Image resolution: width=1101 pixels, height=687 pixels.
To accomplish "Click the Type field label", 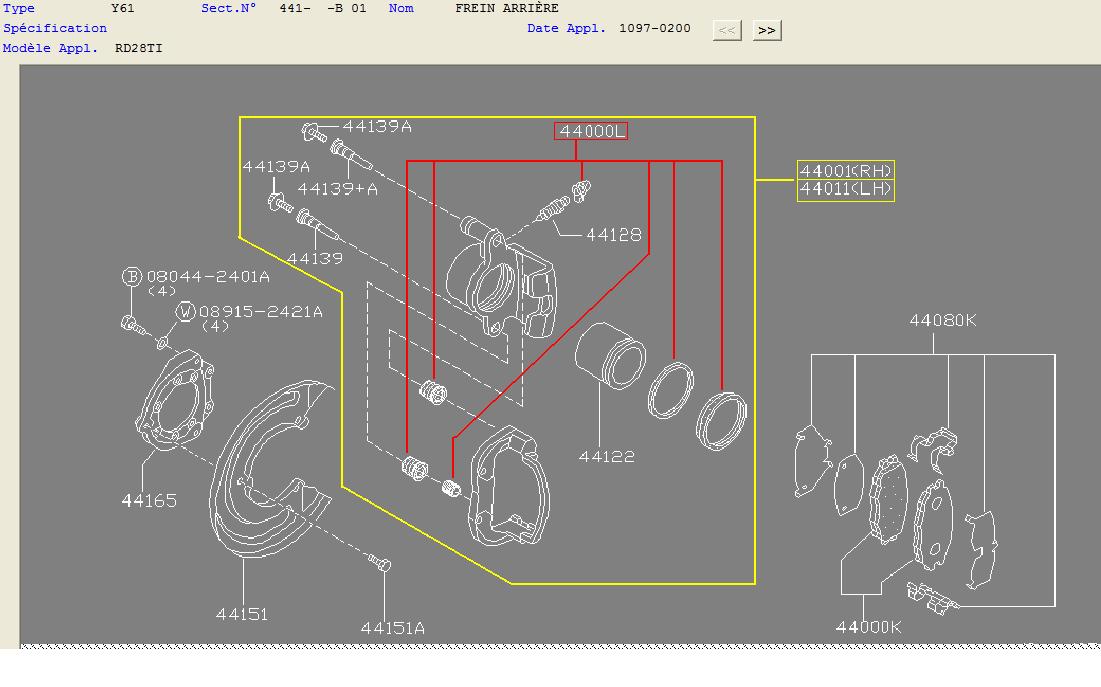I will (x=19, y=8).
